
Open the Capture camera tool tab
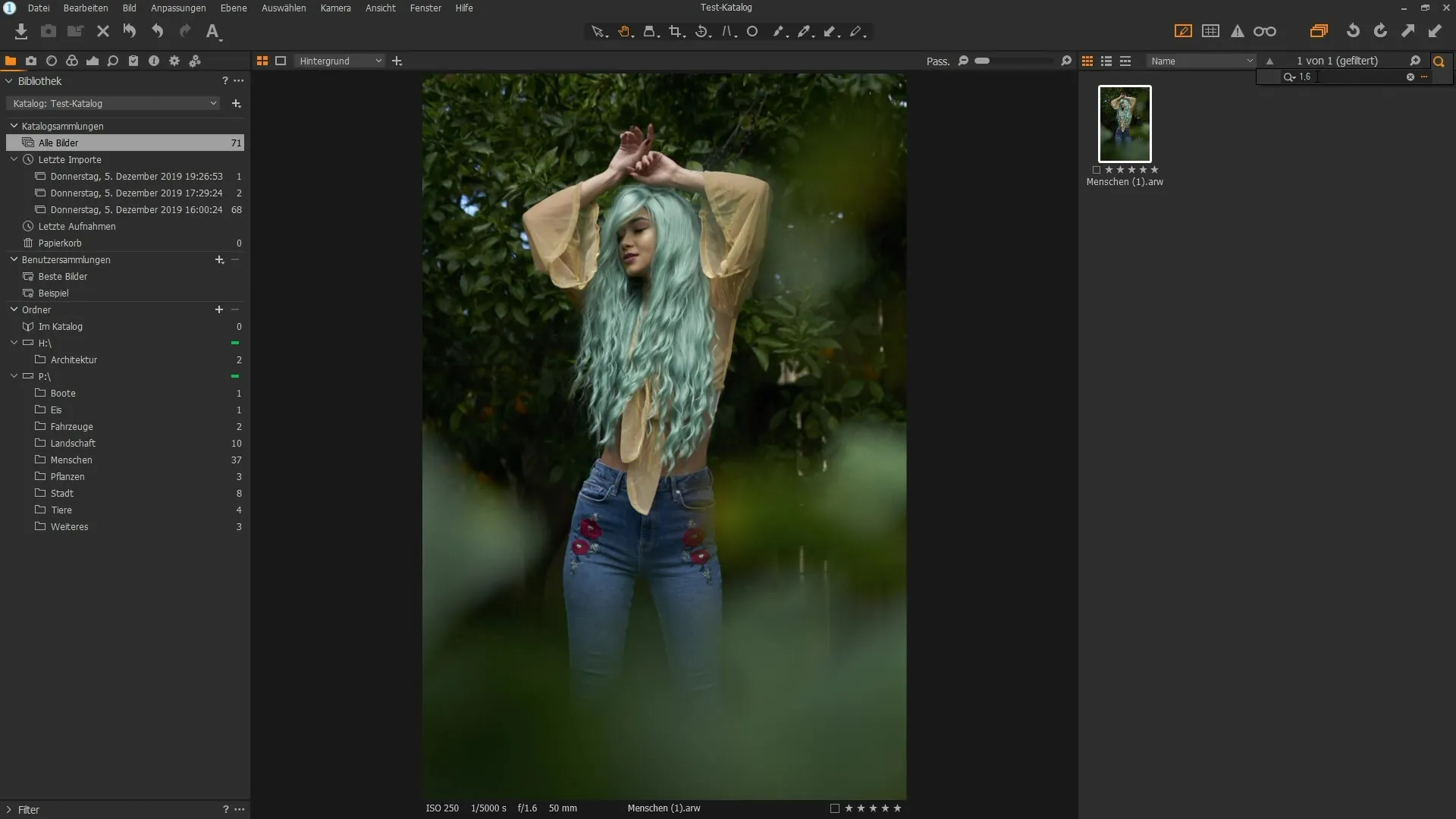[31, 61]
